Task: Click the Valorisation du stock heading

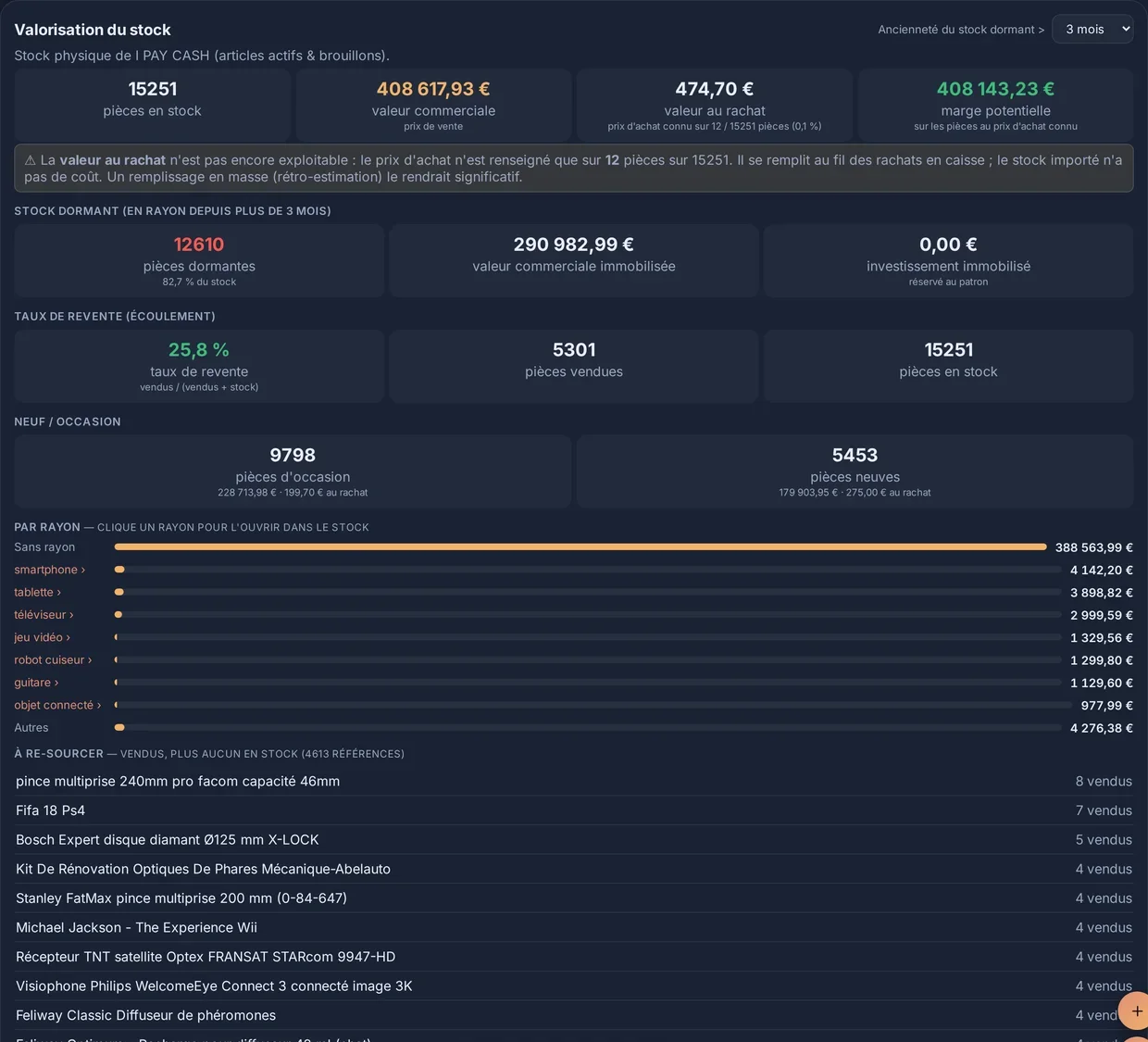Action: (93, 30)
